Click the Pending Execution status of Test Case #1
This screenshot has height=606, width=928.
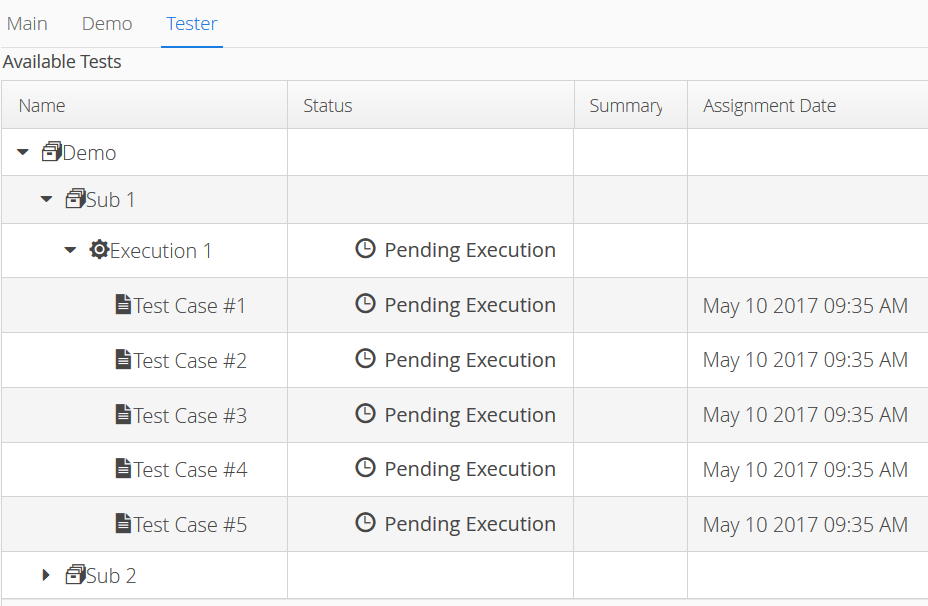pos(470,305)
